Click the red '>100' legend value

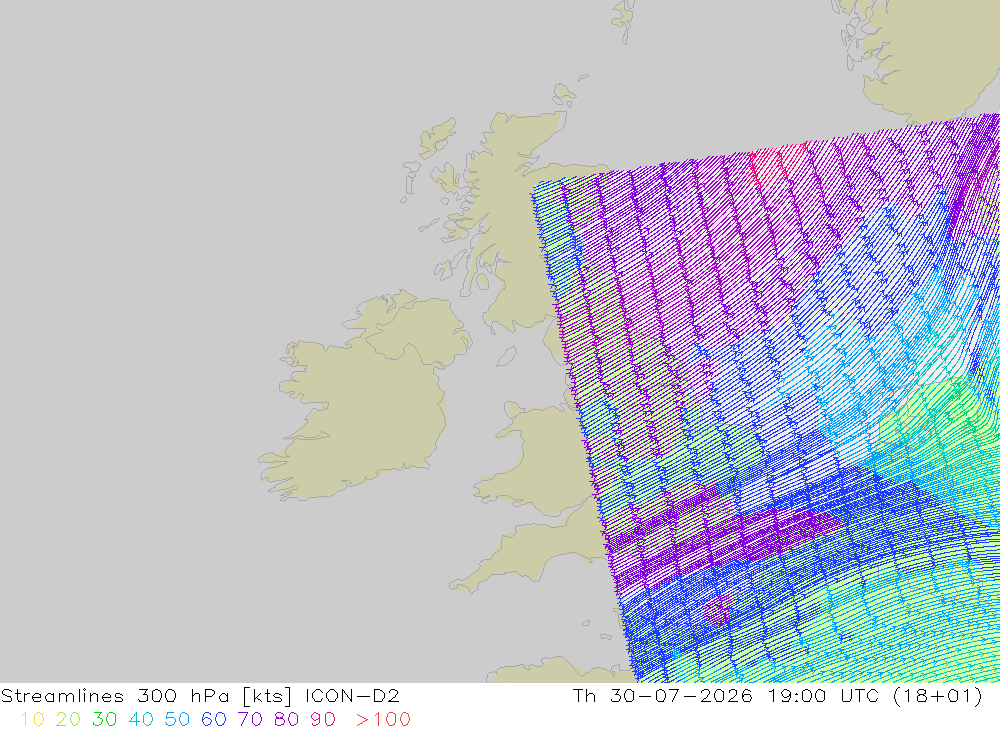coord(383,719)
